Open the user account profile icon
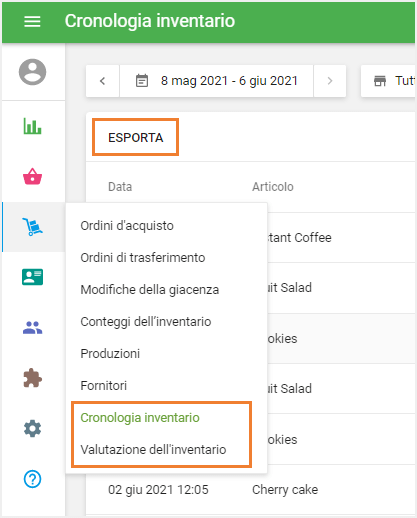 (32, 72)
